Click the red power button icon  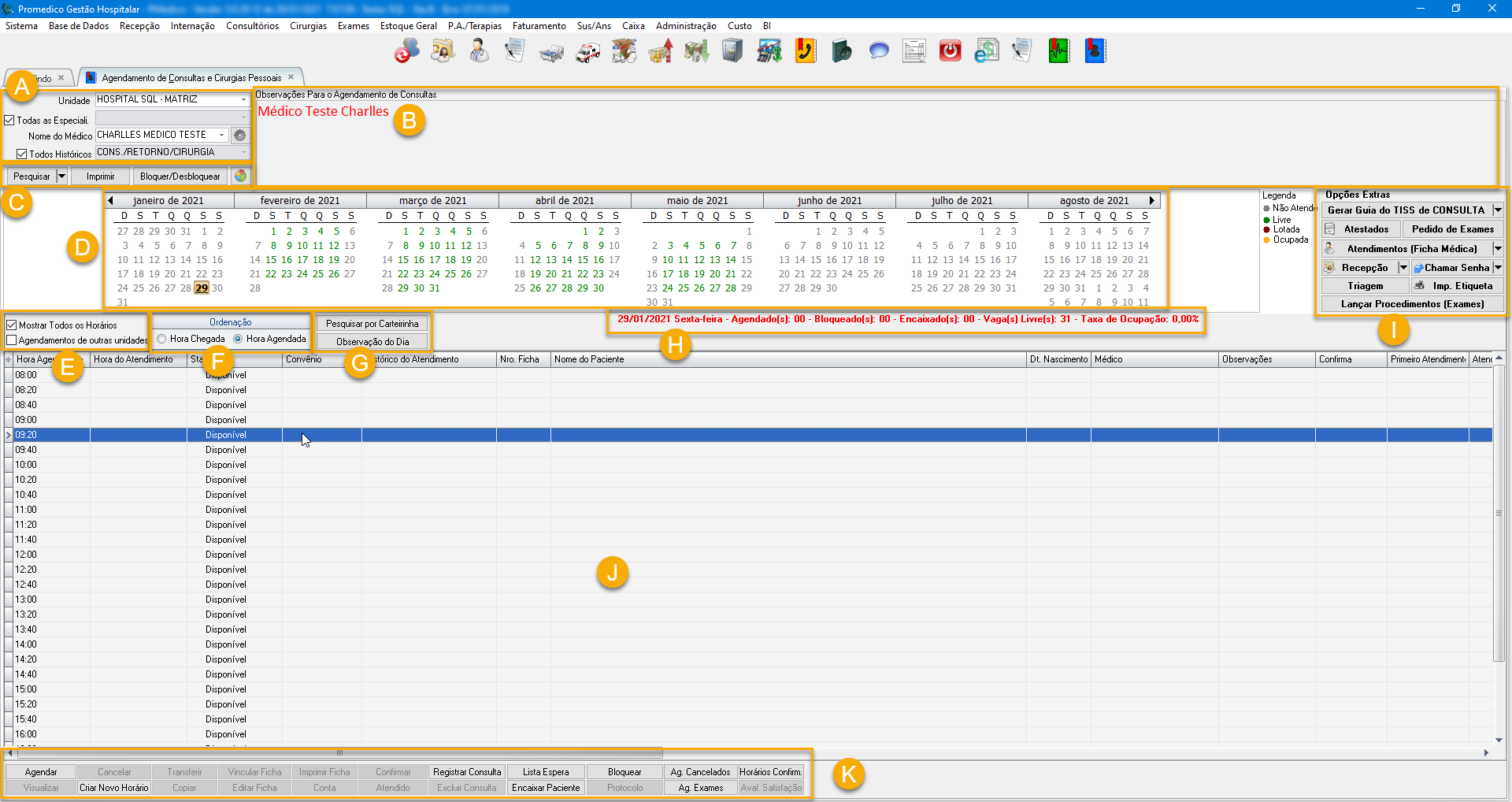(x=950, y=51)
